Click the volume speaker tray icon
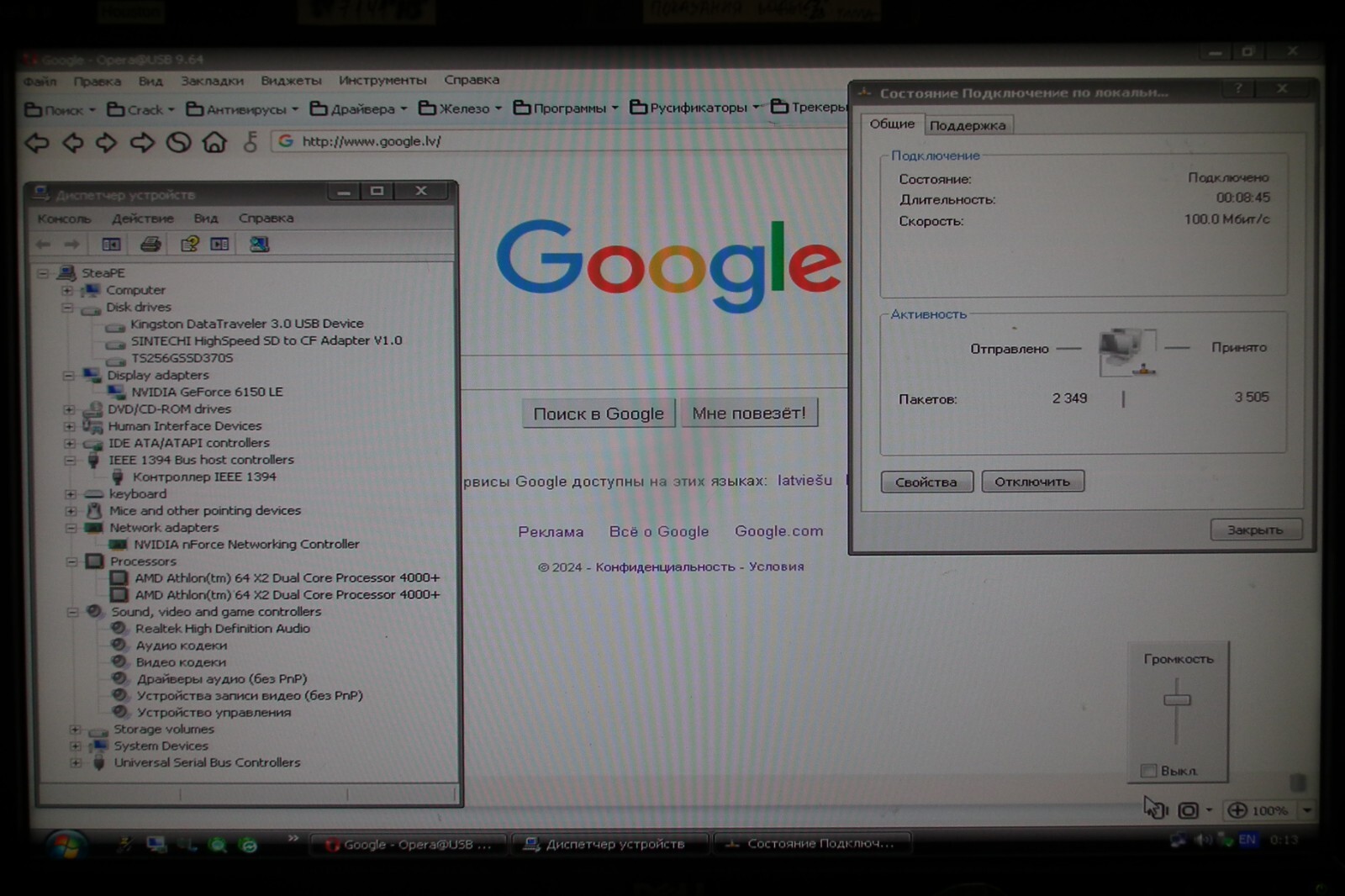1345x896 pixels. pyautogui.click(x=1203, y=840)
